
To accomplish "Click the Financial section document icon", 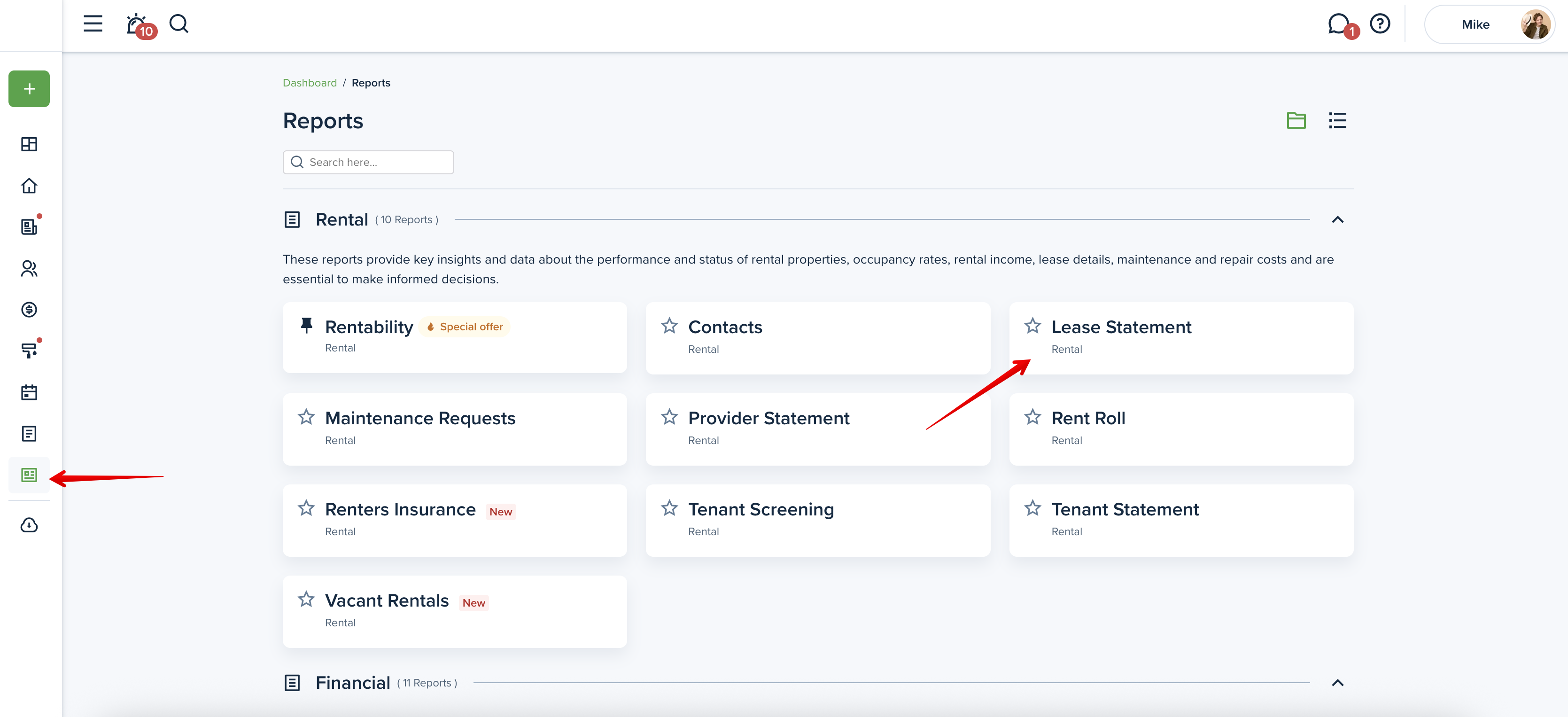I will click(292, 683).
